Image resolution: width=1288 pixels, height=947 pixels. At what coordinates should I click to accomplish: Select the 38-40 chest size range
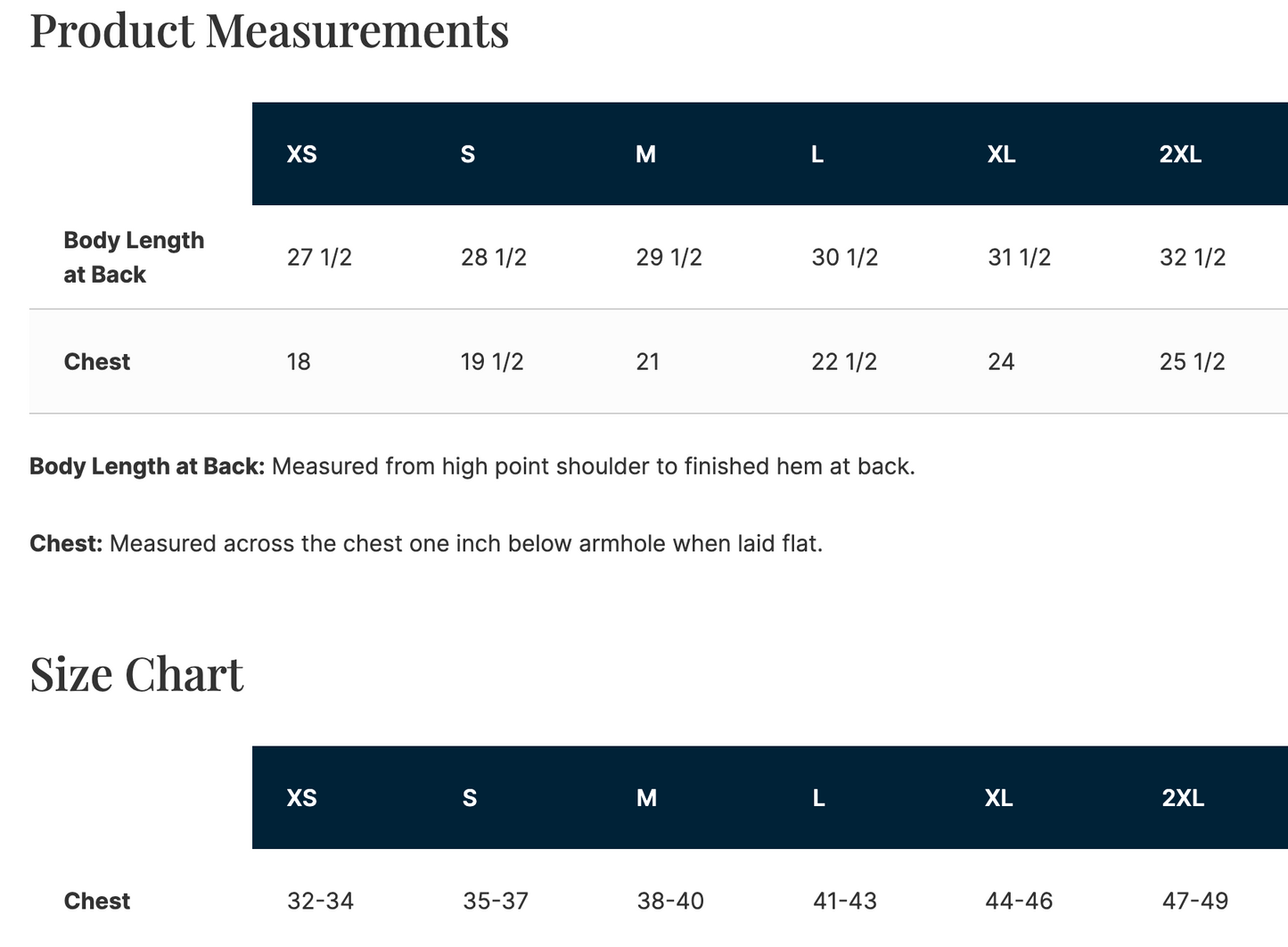coord(670,902)
